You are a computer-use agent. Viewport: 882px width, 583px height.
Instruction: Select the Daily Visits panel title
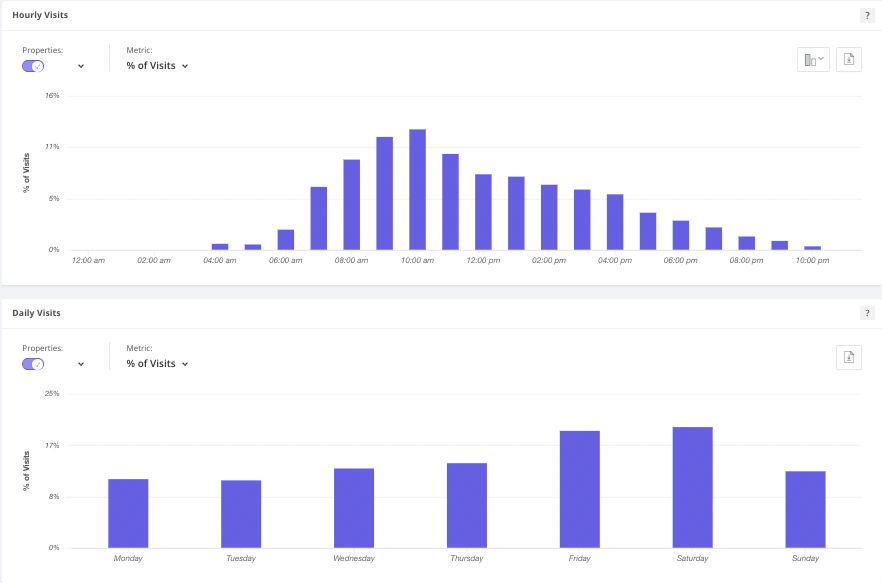(35, 313)
